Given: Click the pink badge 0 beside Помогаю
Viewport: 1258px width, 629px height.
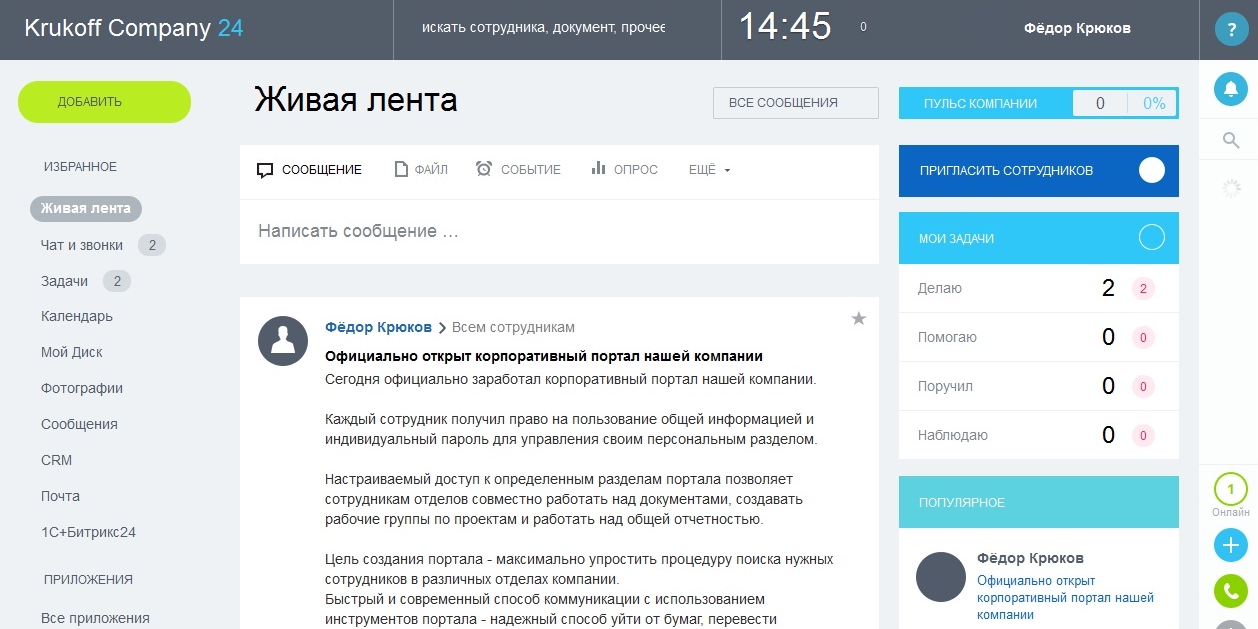Looking at the screenshot, I should 1143,338.
